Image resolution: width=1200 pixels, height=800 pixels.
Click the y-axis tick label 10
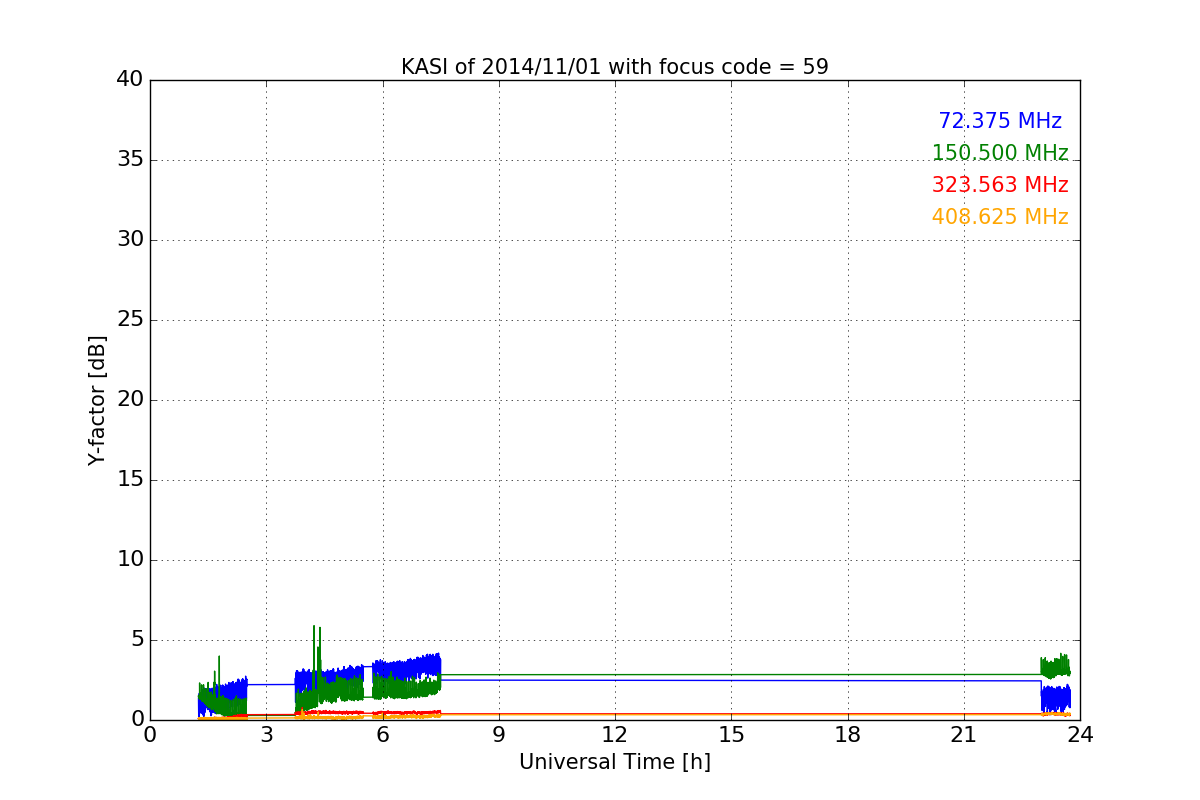click(x=130, y=560)
